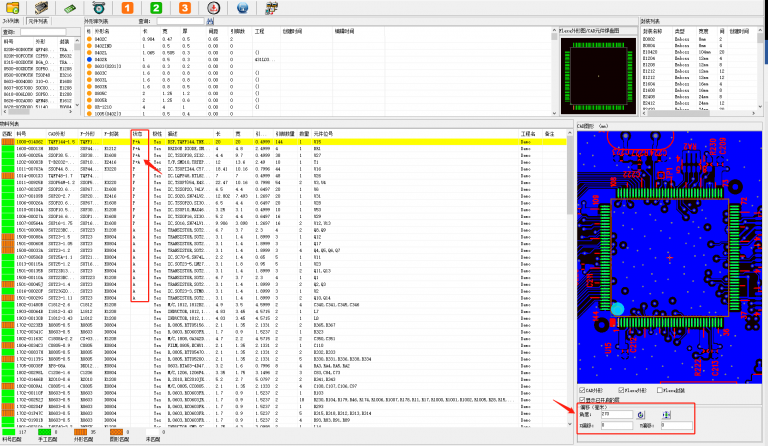Switch to the 元件列表 tab
Screen dimensions: 768x446
tap(38, 21)
